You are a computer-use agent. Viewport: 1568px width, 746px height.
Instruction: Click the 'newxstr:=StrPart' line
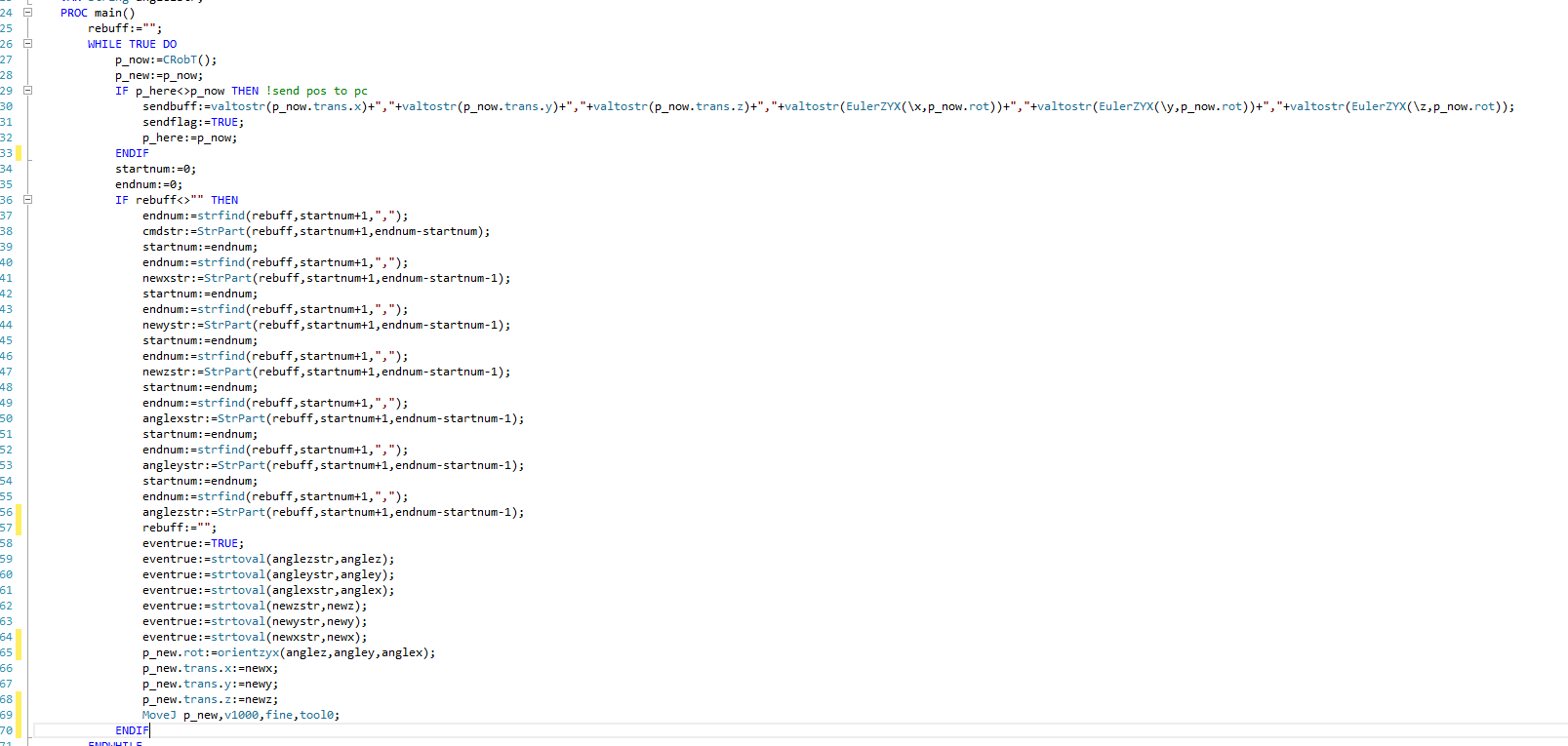pyautogui.click(x=327, y=278)
